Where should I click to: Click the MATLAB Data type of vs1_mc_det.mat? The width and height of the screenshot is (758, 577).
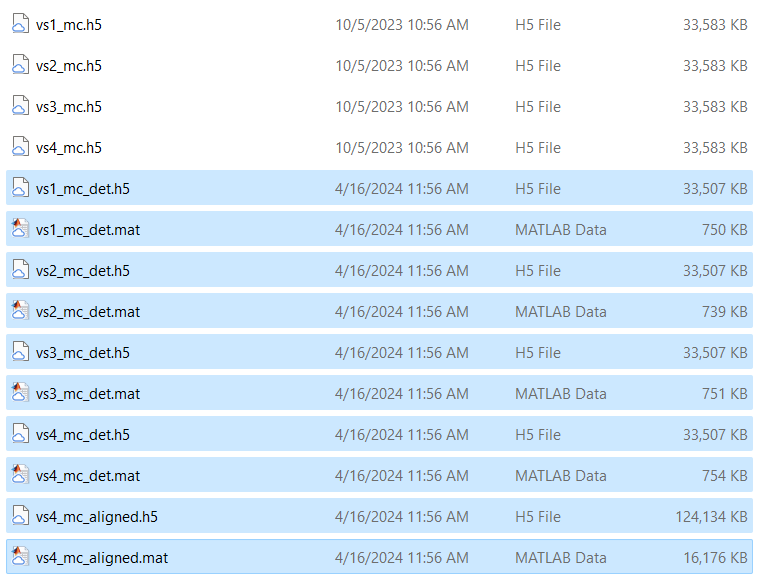point(561,230)
